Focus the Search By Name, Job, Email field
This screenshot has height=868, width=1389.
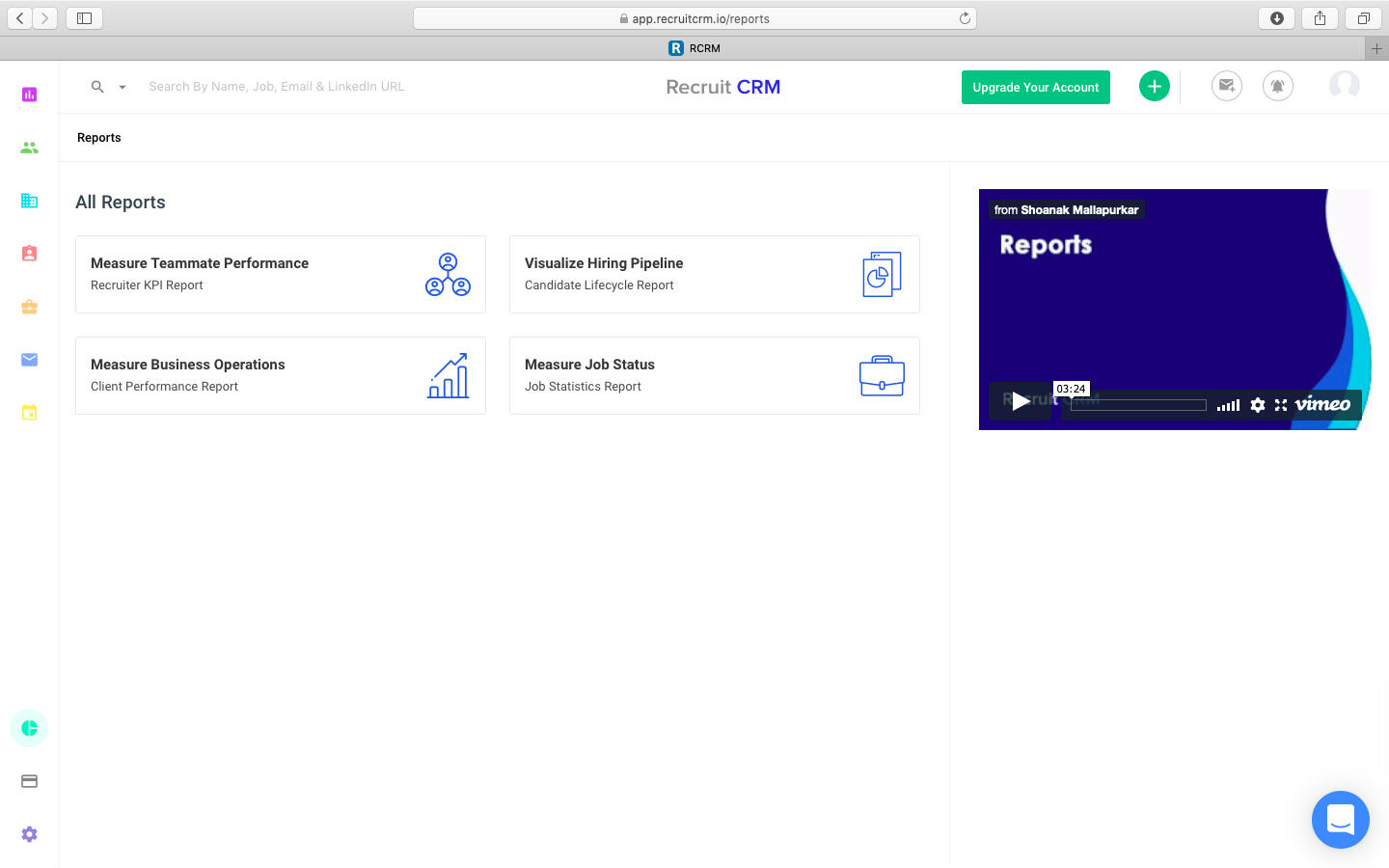click(277, 87)
